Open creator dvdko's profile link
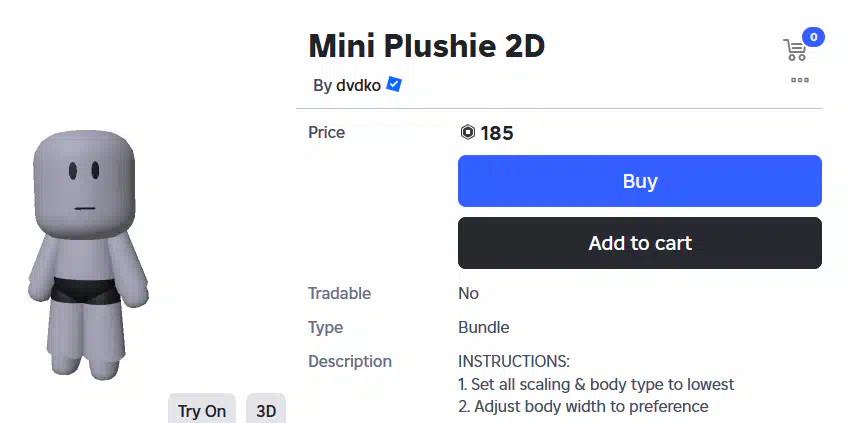This screenshot has height=423, width=849. [x=358, y=86]
